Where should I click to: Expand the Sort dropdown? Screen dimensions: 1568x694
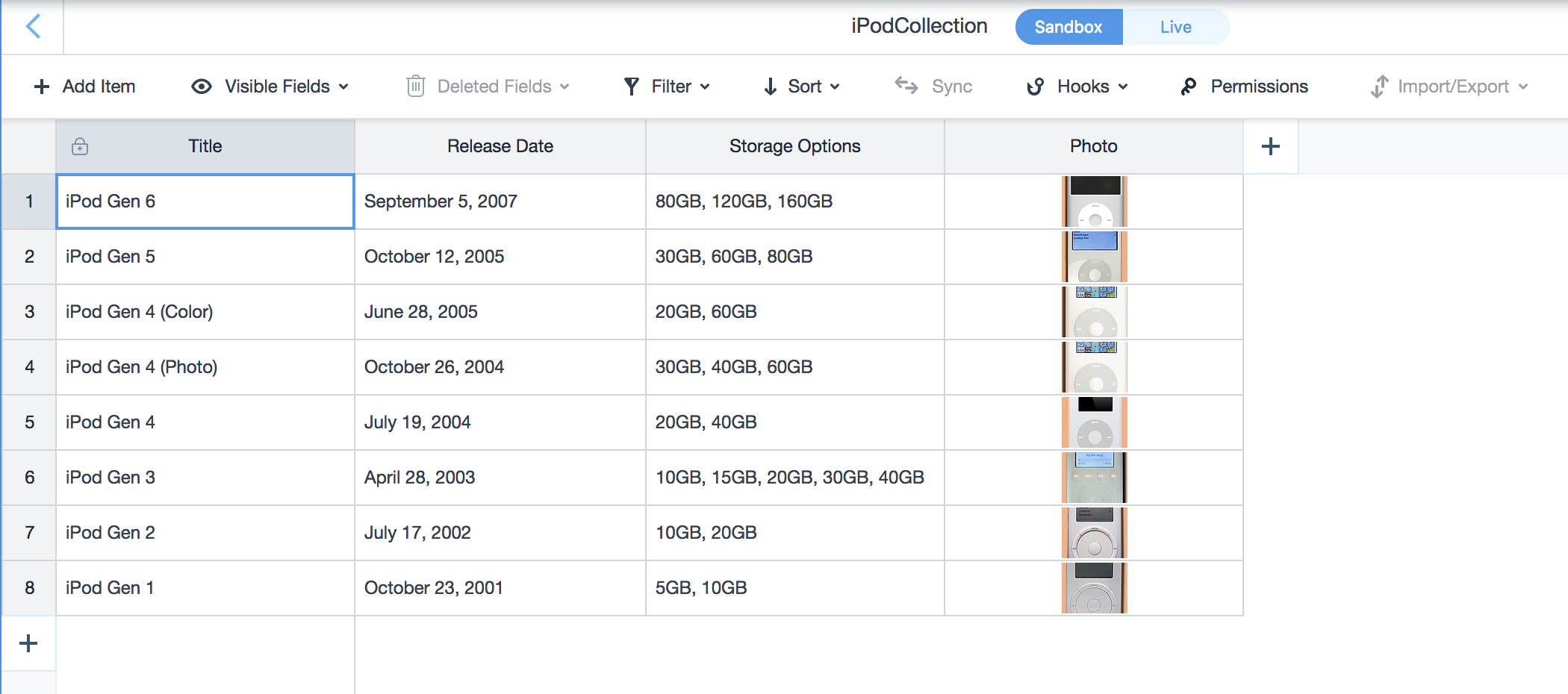point(803,87)
